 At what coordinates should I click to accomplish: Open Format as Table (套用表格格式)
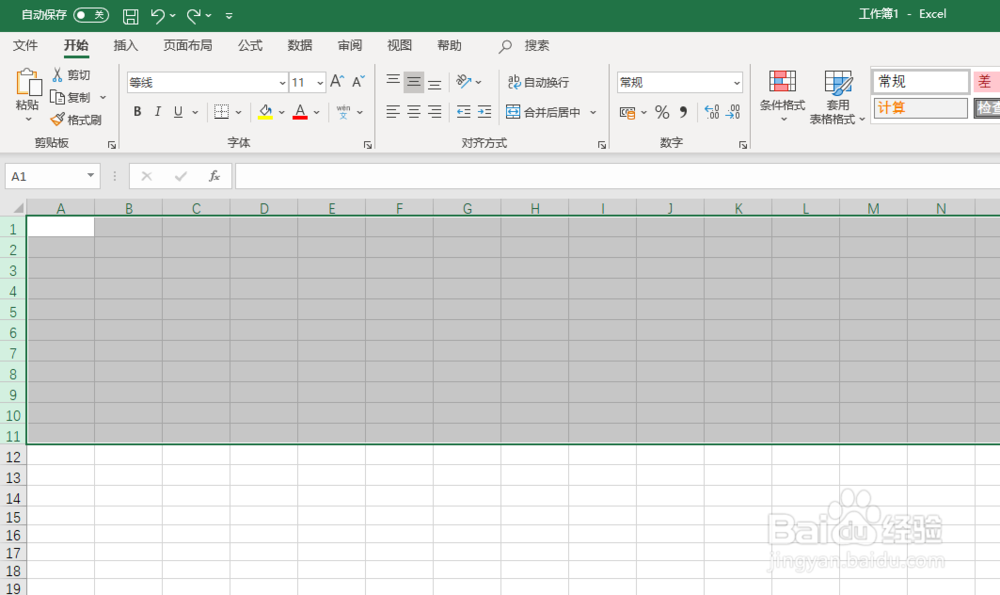[837, 97]
